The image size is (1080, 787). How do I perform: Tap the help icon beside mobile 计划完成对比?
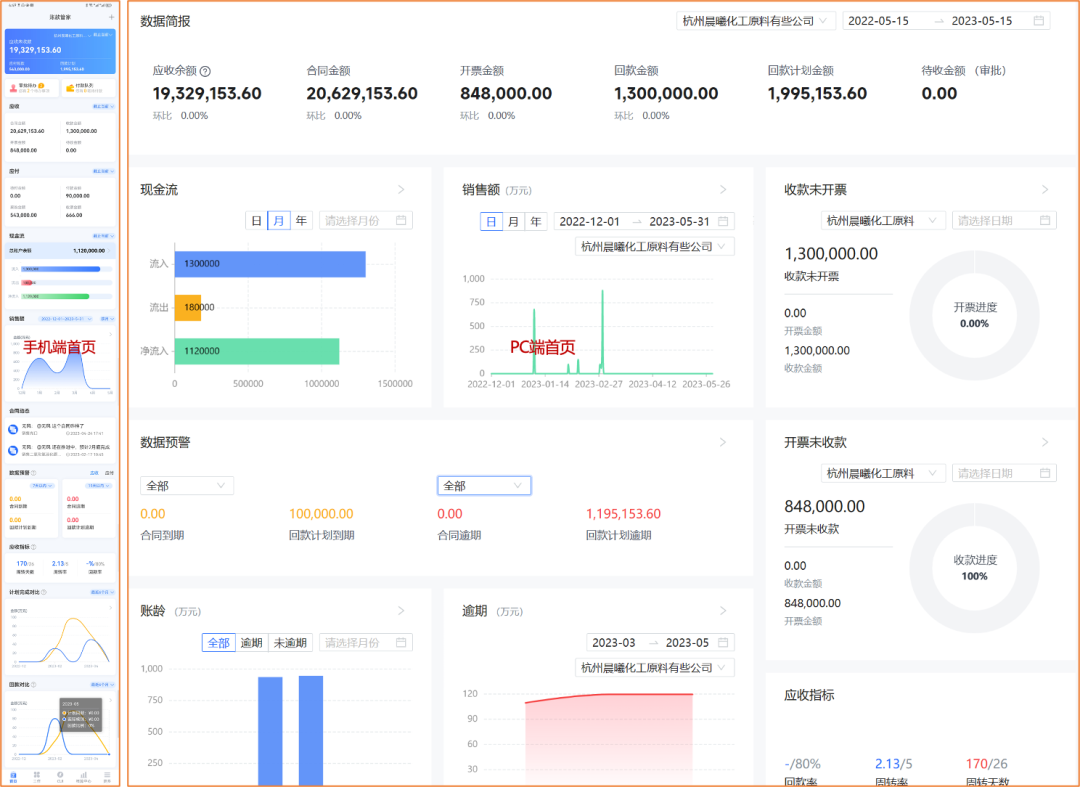[x=44, y=592]
